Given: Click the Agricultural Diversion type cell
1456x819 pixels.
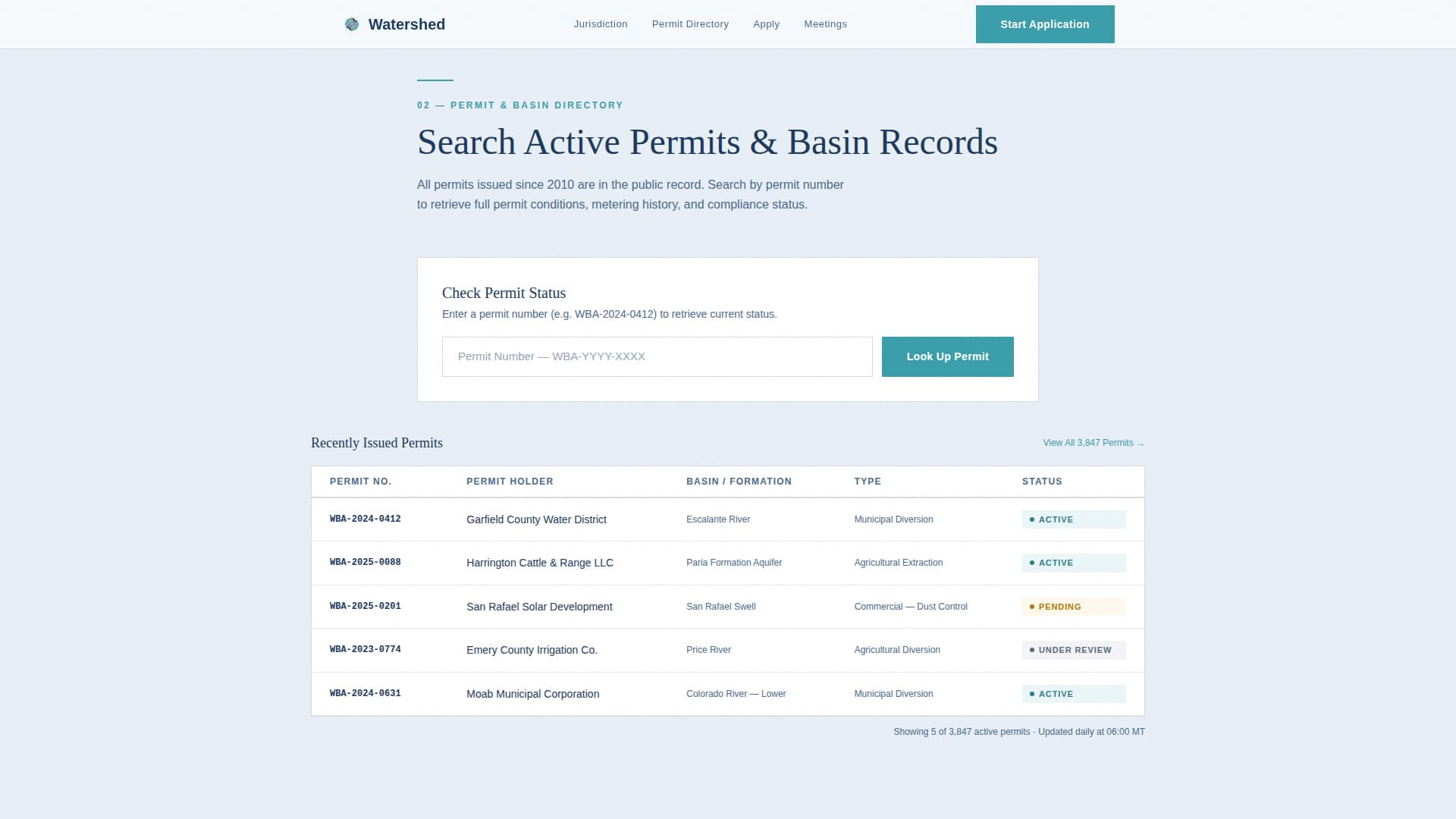Looking at the screenshot, I should pyautogui.click(x=897, y=650).
